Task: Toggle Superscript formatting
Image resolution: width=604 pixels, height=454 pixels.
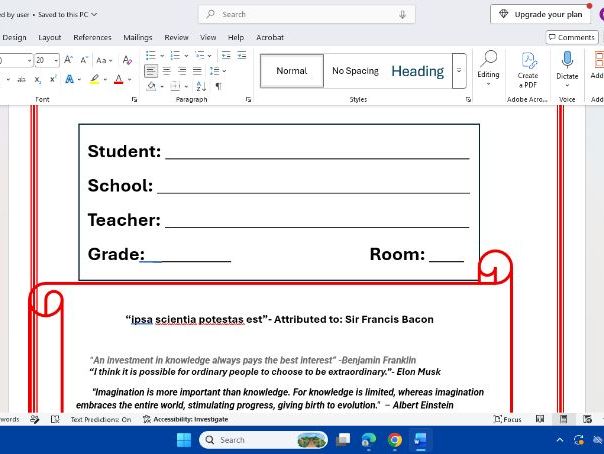Action: (53, 79)
